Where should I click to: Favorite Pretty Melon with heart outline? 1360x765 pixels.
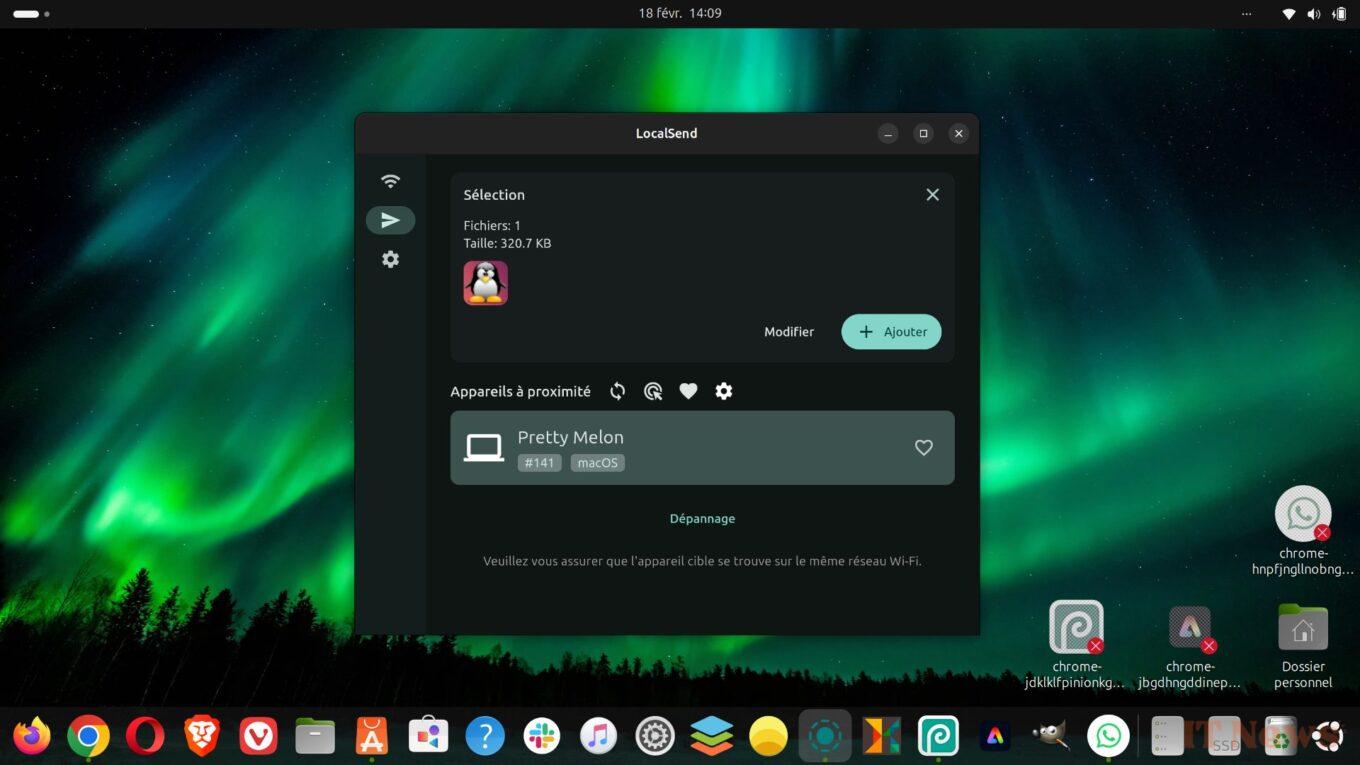(x=924, y=448)
